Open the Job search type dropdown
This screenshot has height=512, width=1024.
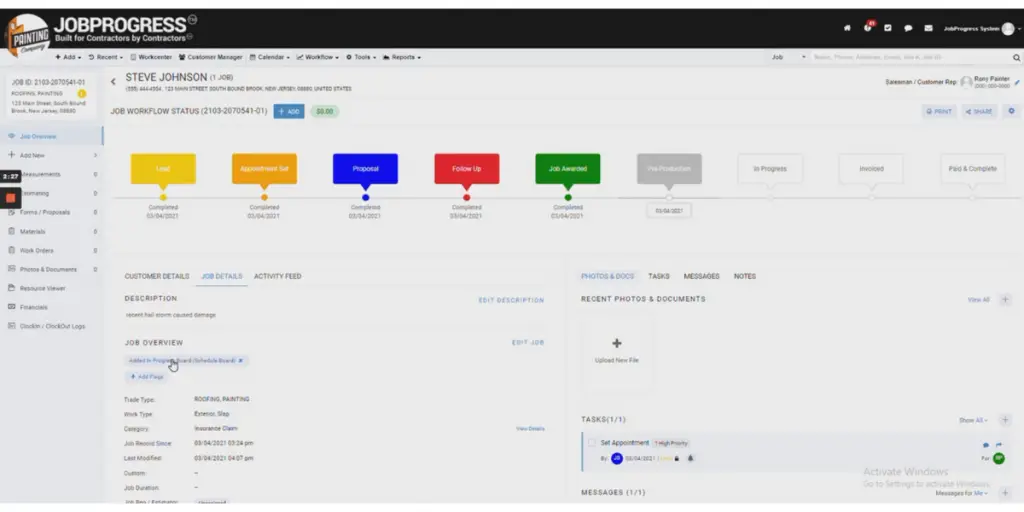(x=789, y=57)
